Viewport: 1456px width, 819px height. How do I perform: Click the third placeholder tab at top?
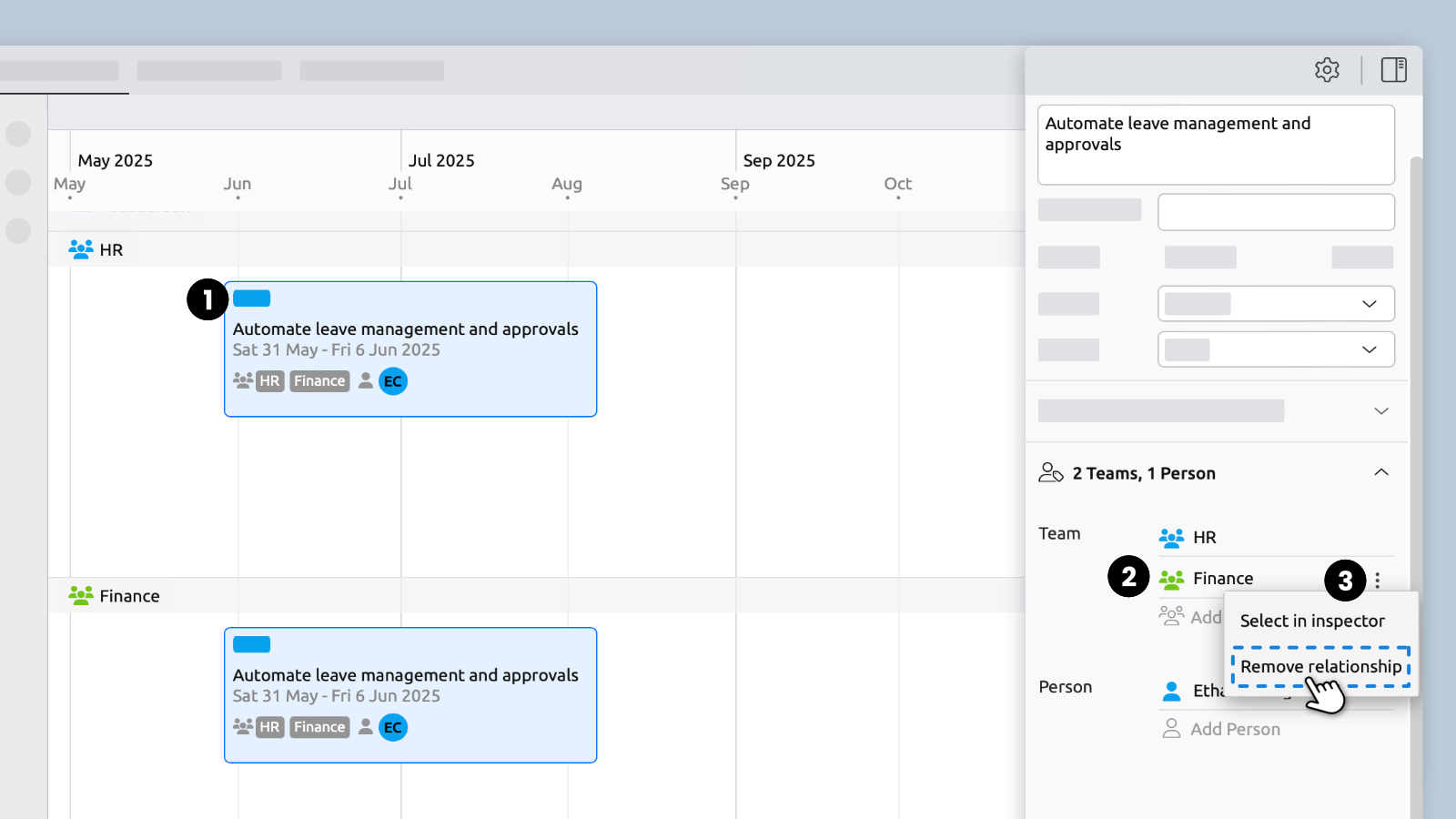(372, 70)
